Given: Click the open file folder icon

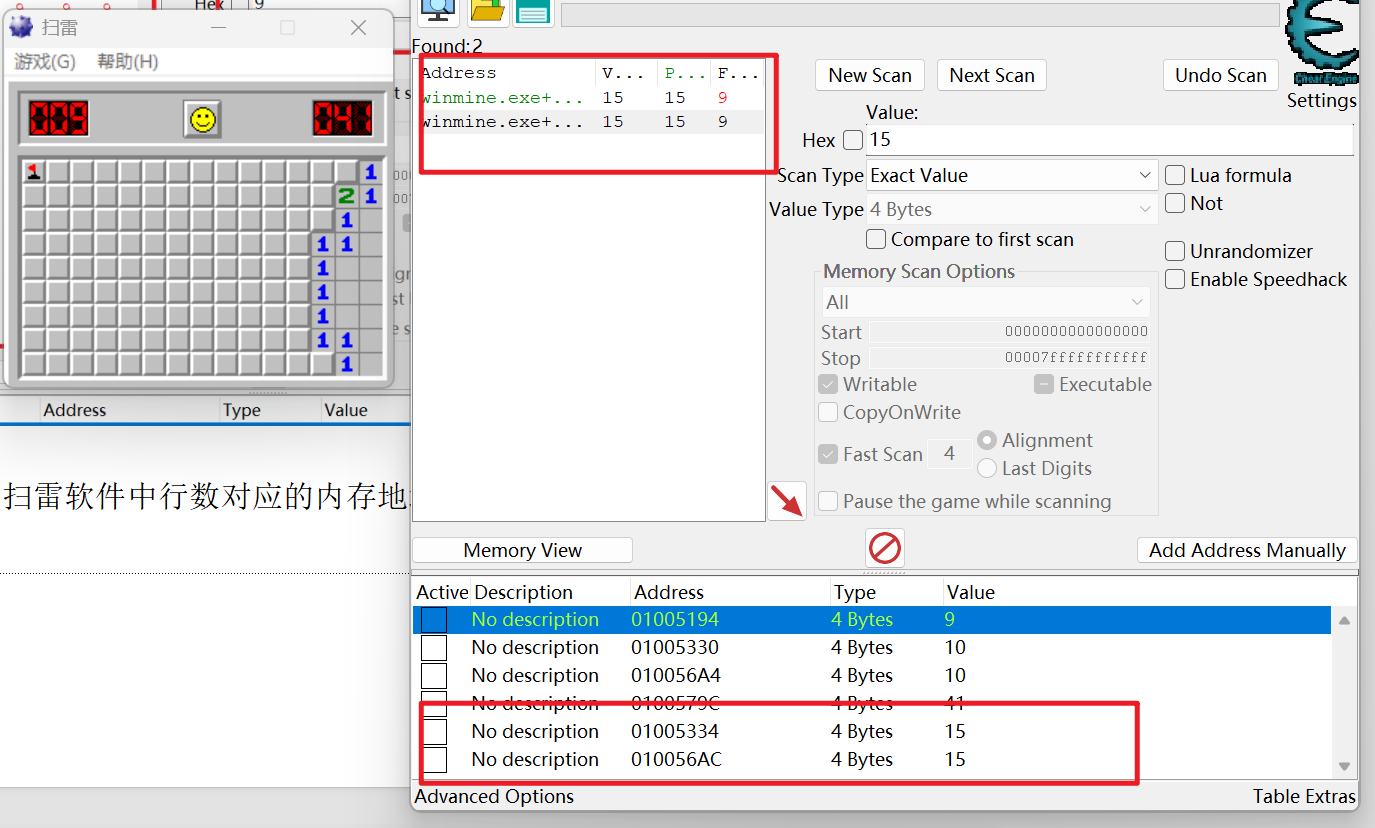Looking at the screenshot, I should pyautogui.click(x=487, y=11).
